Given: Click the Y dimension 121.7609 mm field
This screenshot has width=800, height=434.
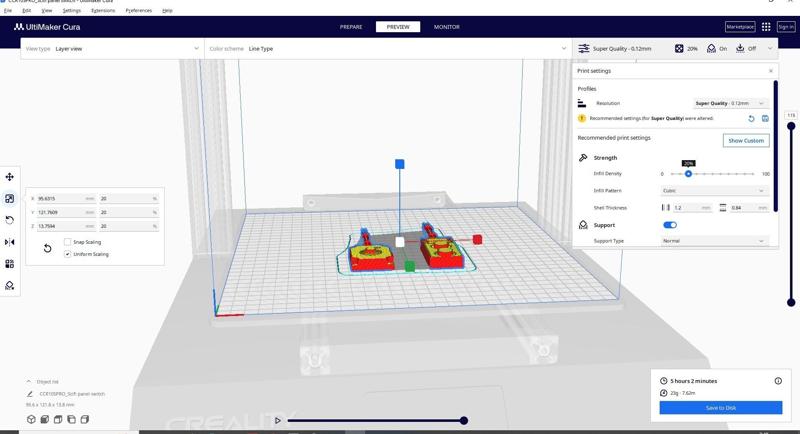Looking at the screenshot, I should click(x=66, y=212).
